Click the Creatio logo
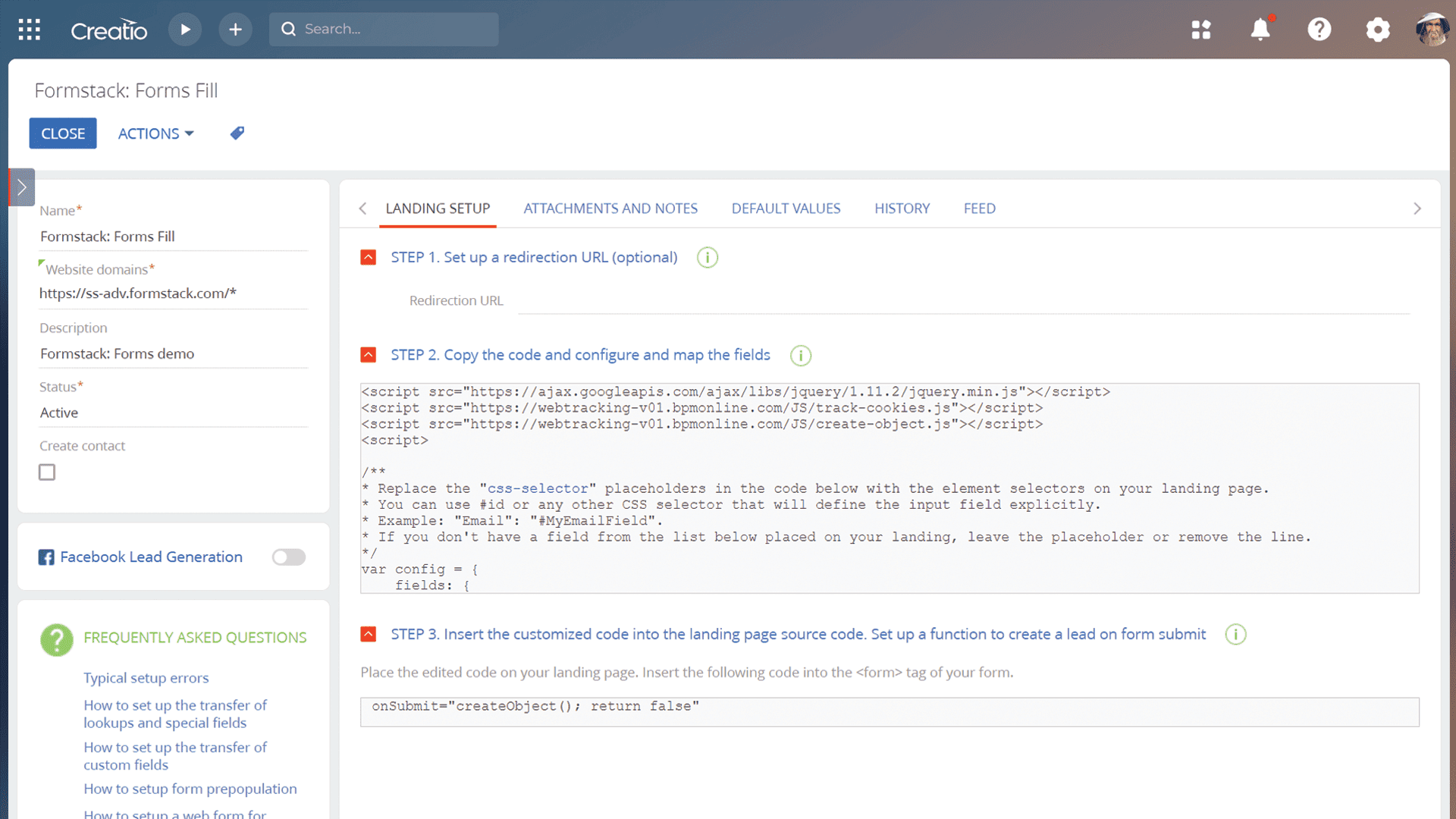This screenshot has height=819, width=1456. click(x=108, y=30)
